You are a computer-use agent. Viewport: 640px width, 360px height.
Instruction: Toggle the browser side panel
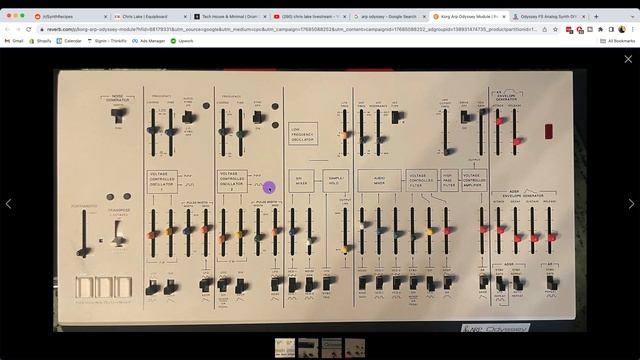611,29
